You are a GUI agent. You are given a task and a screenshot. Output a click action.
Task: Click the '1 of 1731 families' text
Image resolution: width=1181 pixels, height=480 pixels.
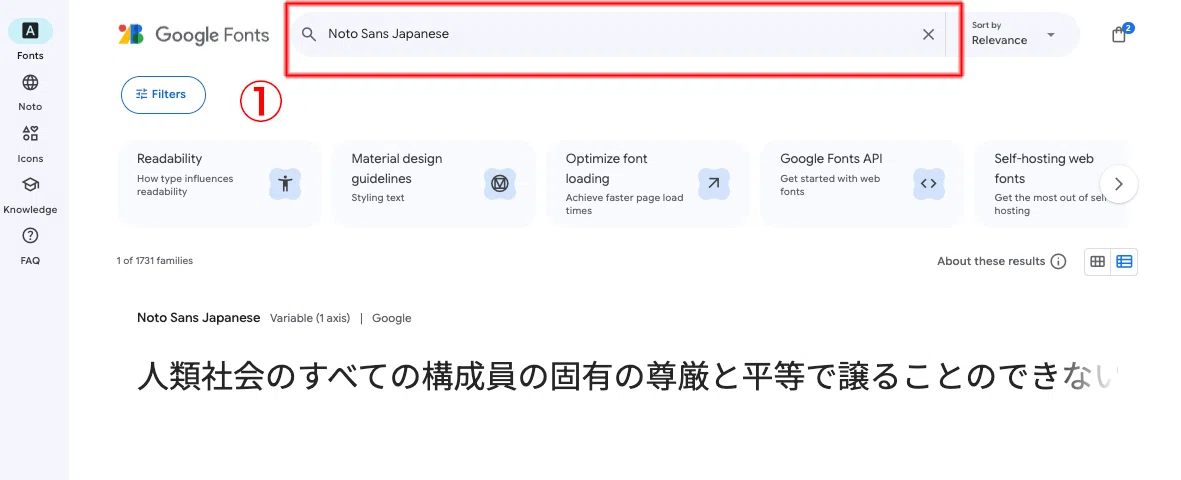point(154,261)
